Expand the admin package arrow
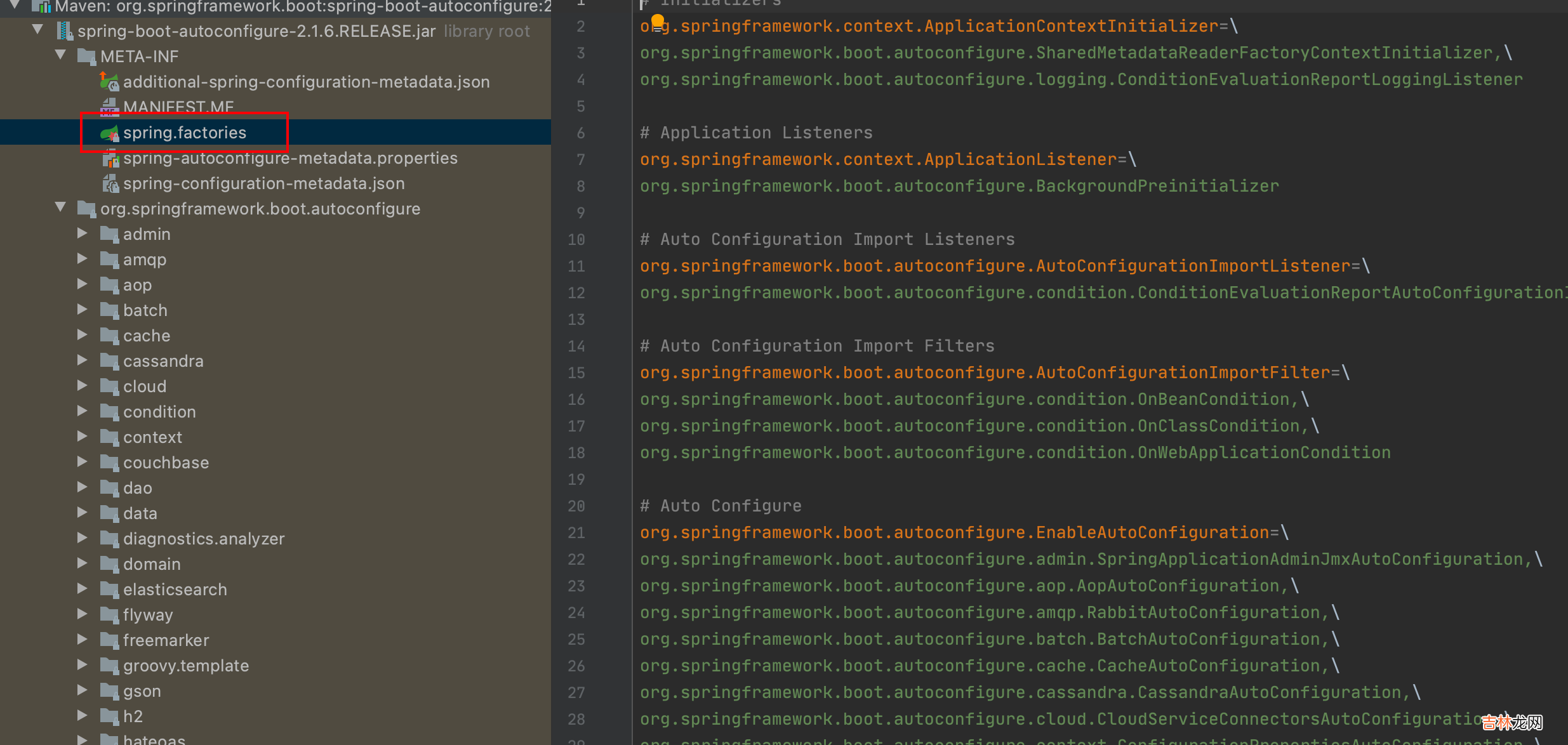Image resolution: width=1568 pixels, height=745 pixels. click(83, 233)
